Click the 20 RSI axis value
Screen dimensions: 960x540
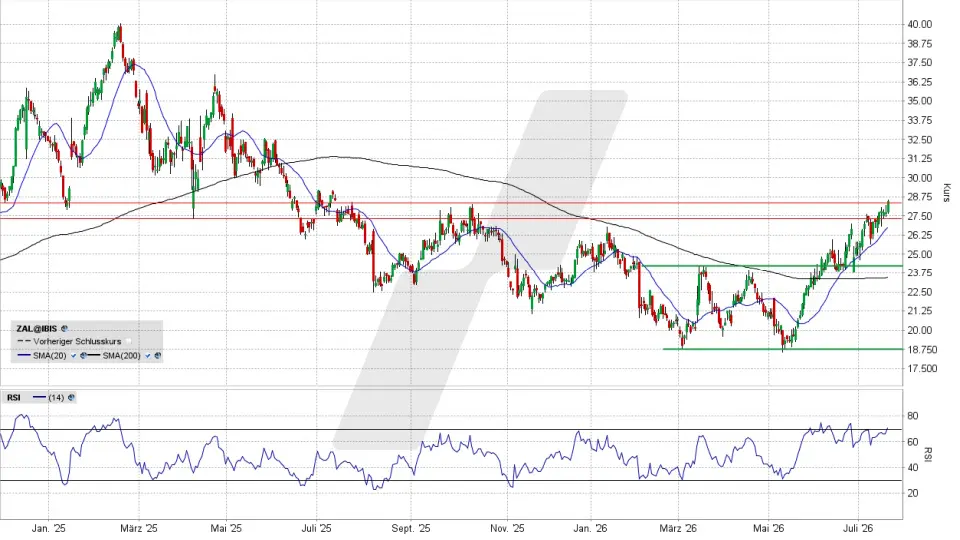913,493
